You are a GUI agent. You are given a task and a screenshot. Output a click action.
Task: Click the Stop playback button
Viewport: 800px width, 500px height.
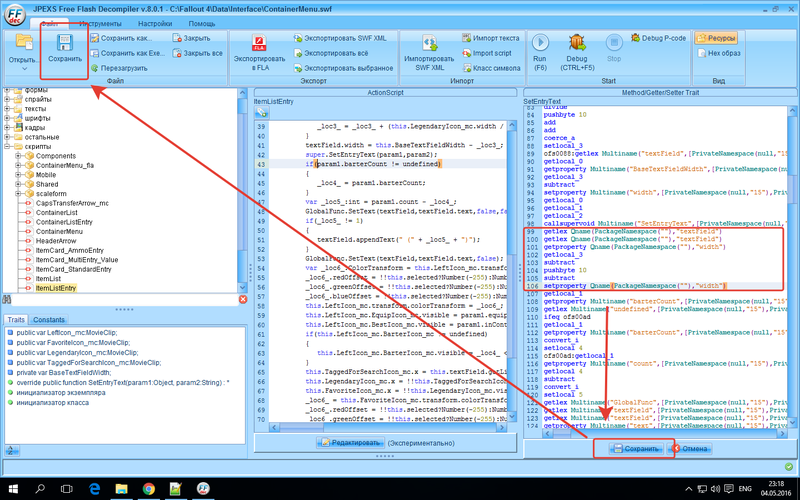point(614,50)
